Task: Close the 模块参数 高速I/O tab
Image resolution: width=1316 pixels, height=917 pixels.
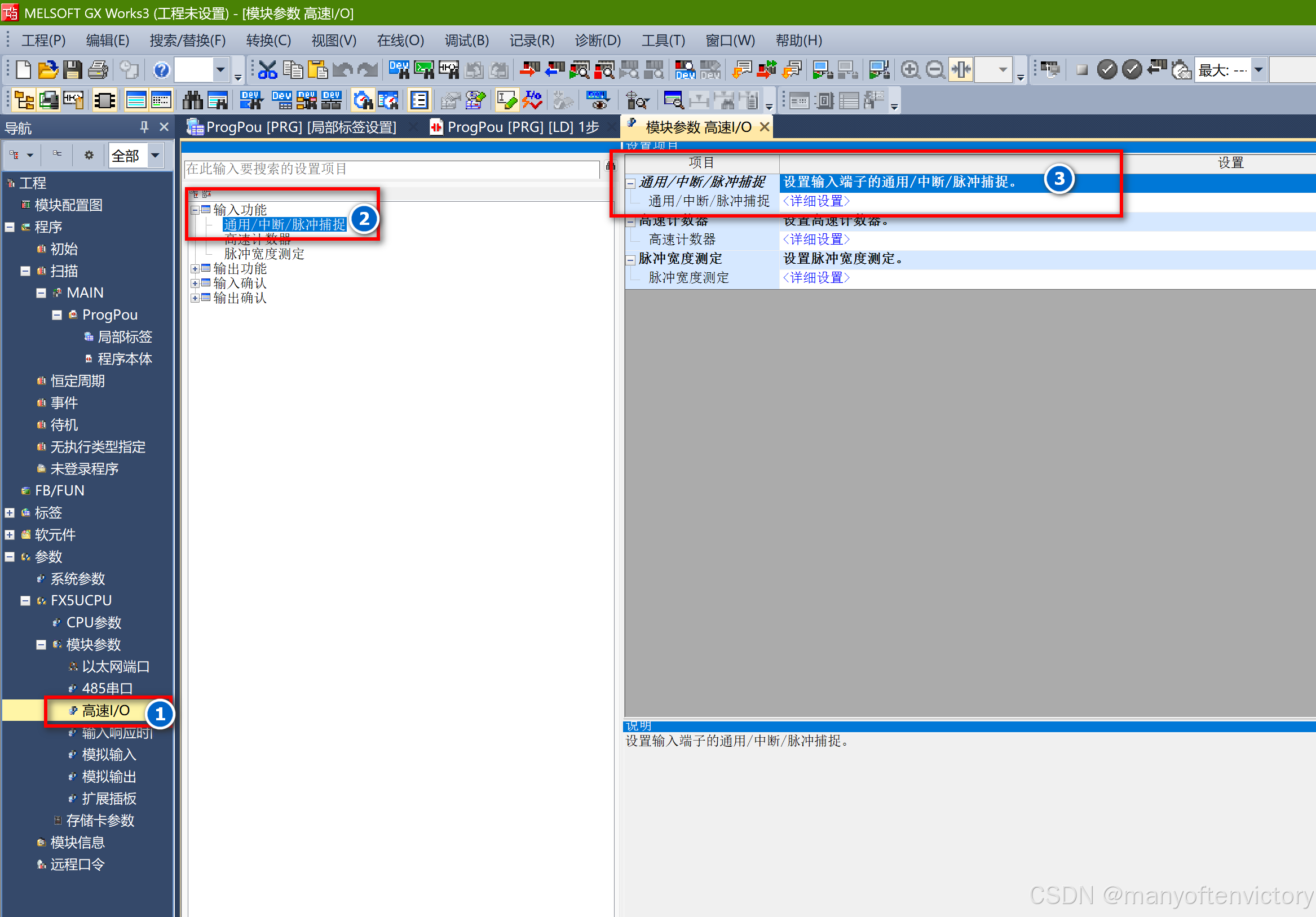Action: tap(764, 127)
